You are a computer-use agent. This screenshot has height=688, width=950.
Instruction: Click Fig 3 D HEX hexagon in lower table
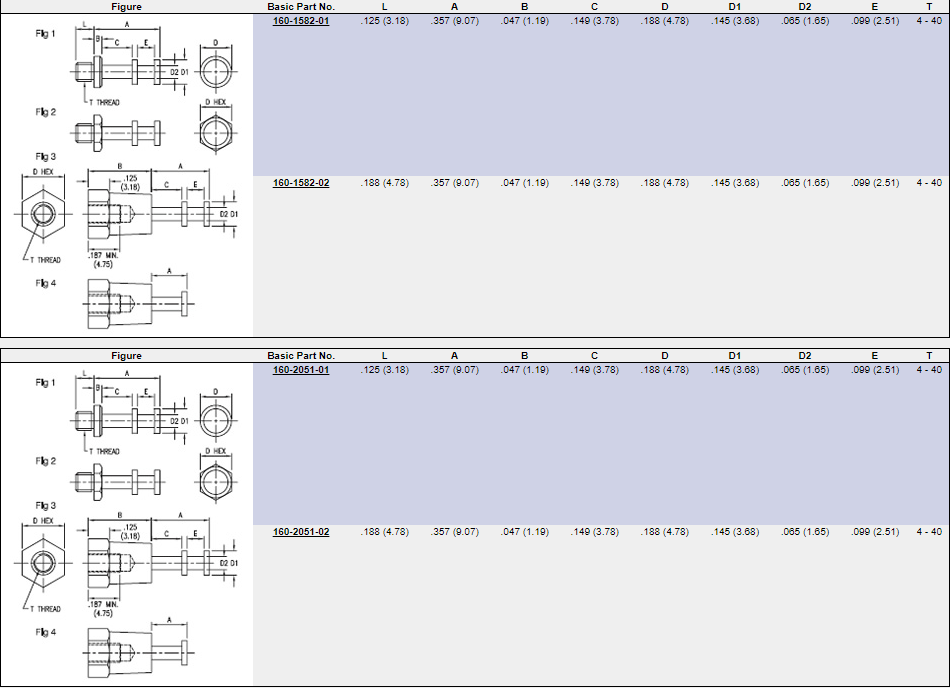pyautogui.click(x=42, y=563)
